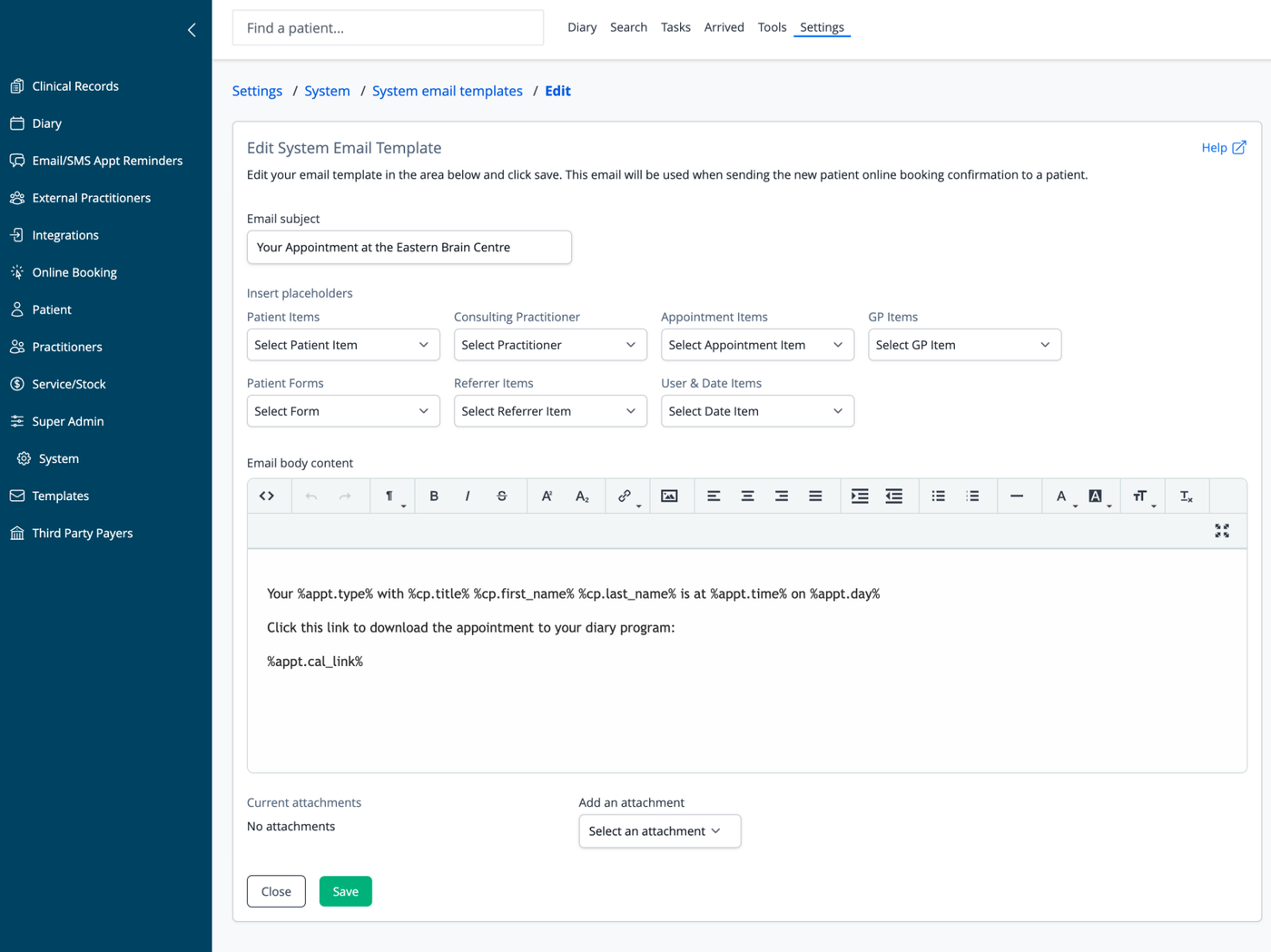Open the Diary tab in top navigation
Viewport: 1271px width, 952px height.
click(582, 27)
